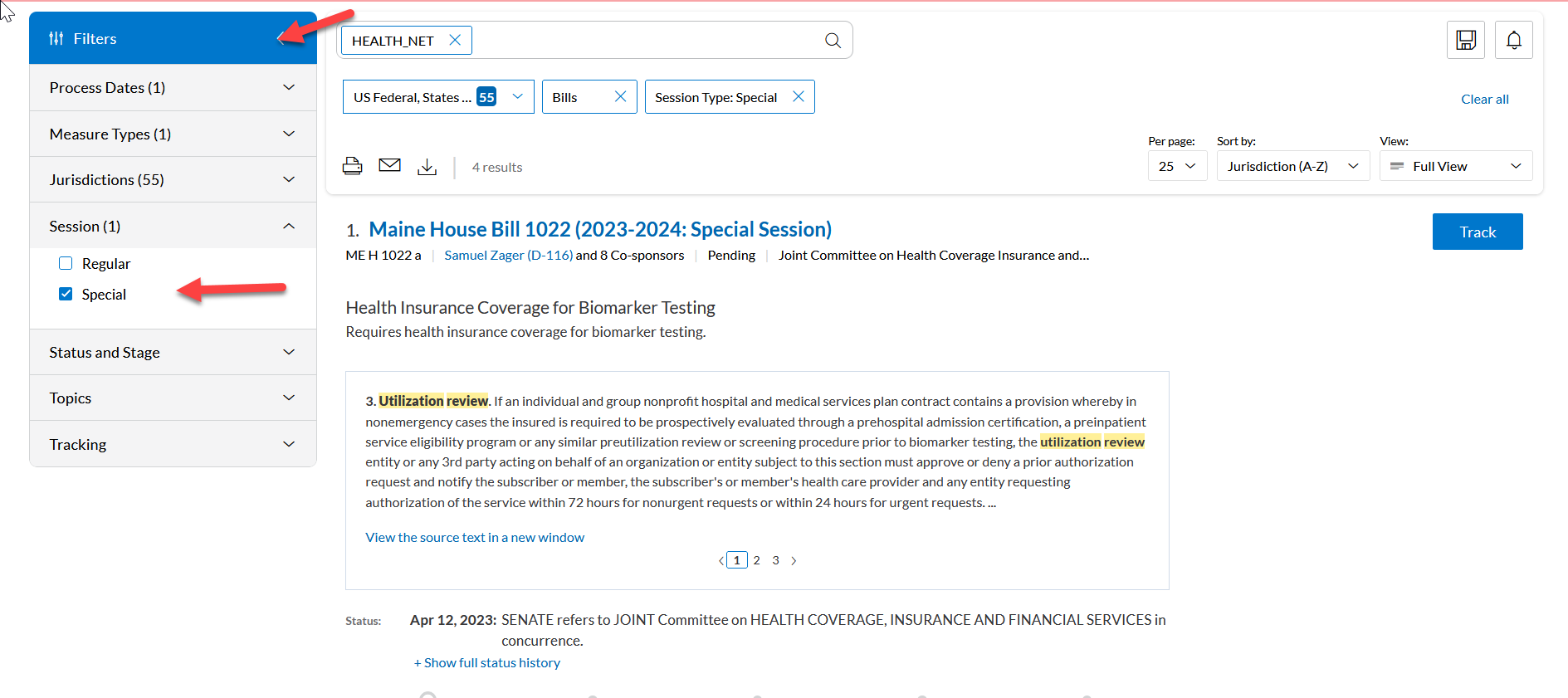
Task: Click the magnifying glass search icon
Action: point(833,41)
